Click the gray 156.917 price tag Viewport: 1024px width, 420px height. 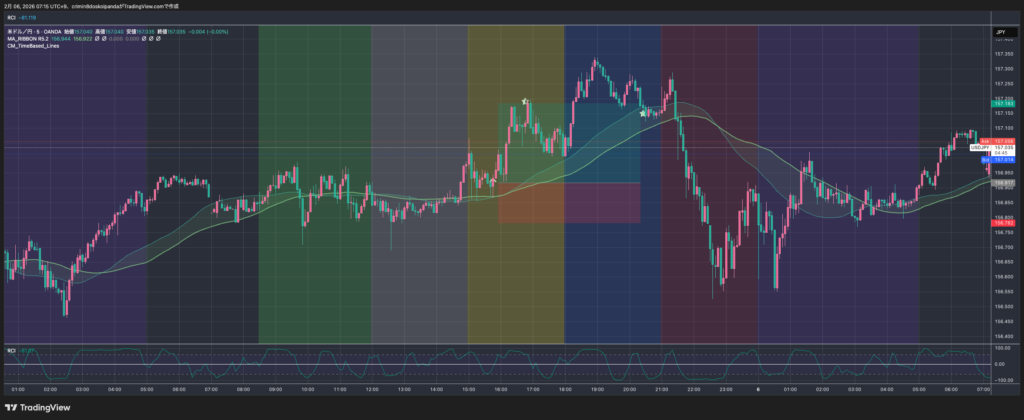(1004, 183)
